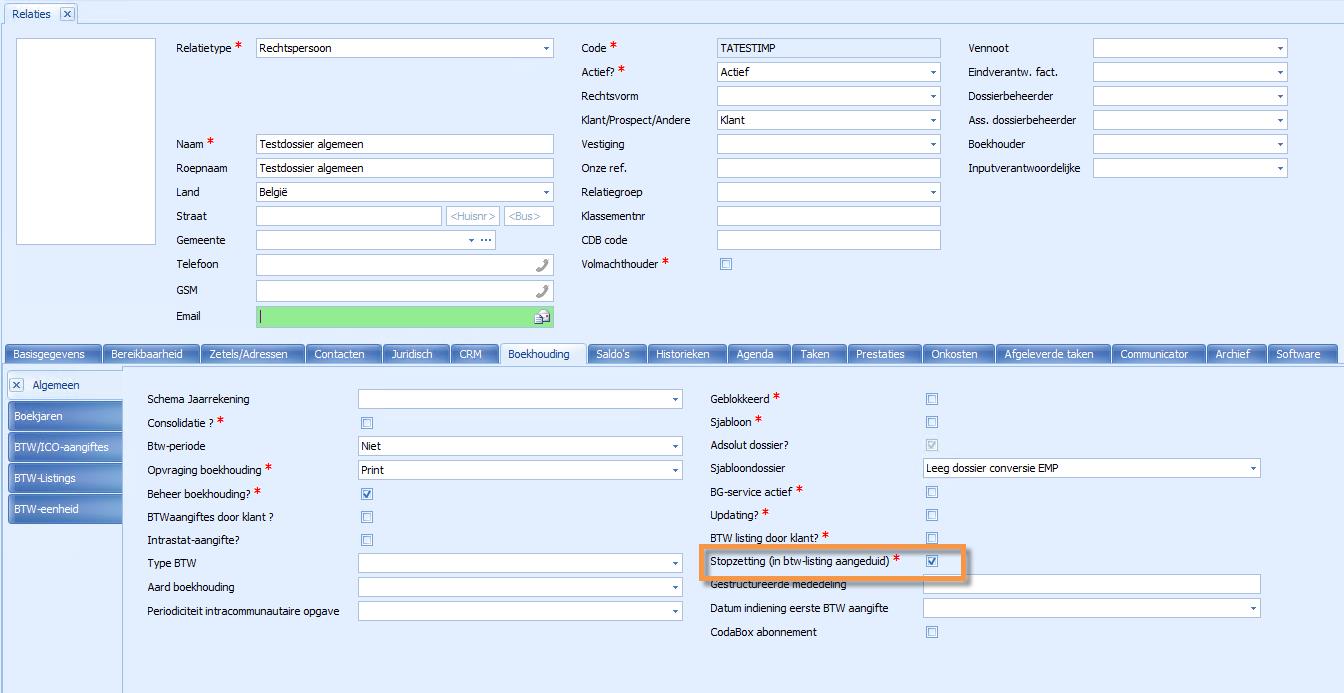Click the X icon beside Algemeen
Screen dimensions: 1344x693
pyautogui.click(x=17, y=385)
